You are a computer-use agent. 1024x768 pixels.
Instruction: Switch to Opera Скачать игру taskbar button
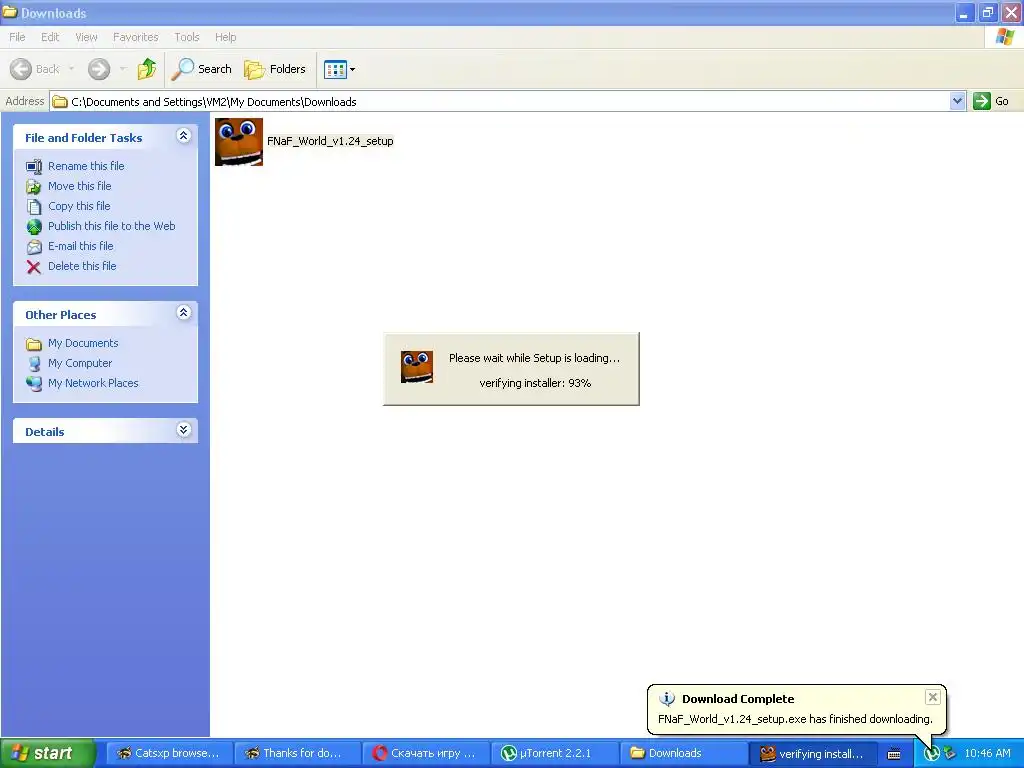[x=424, y=754]
